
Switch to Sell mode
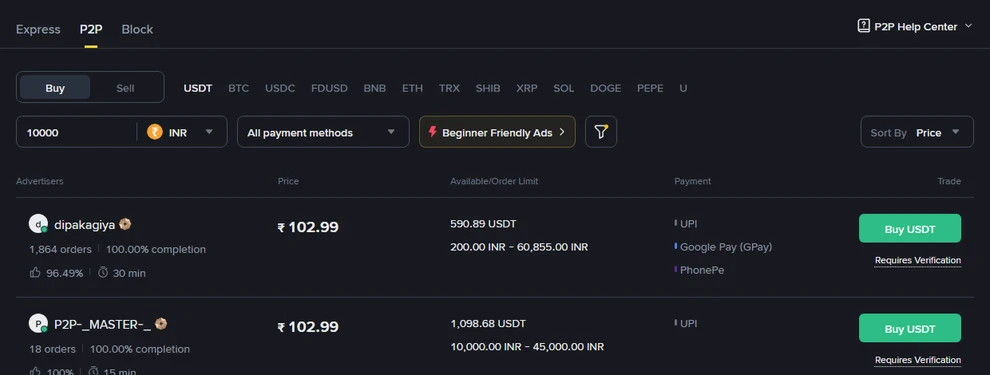[x=125, y=88]
